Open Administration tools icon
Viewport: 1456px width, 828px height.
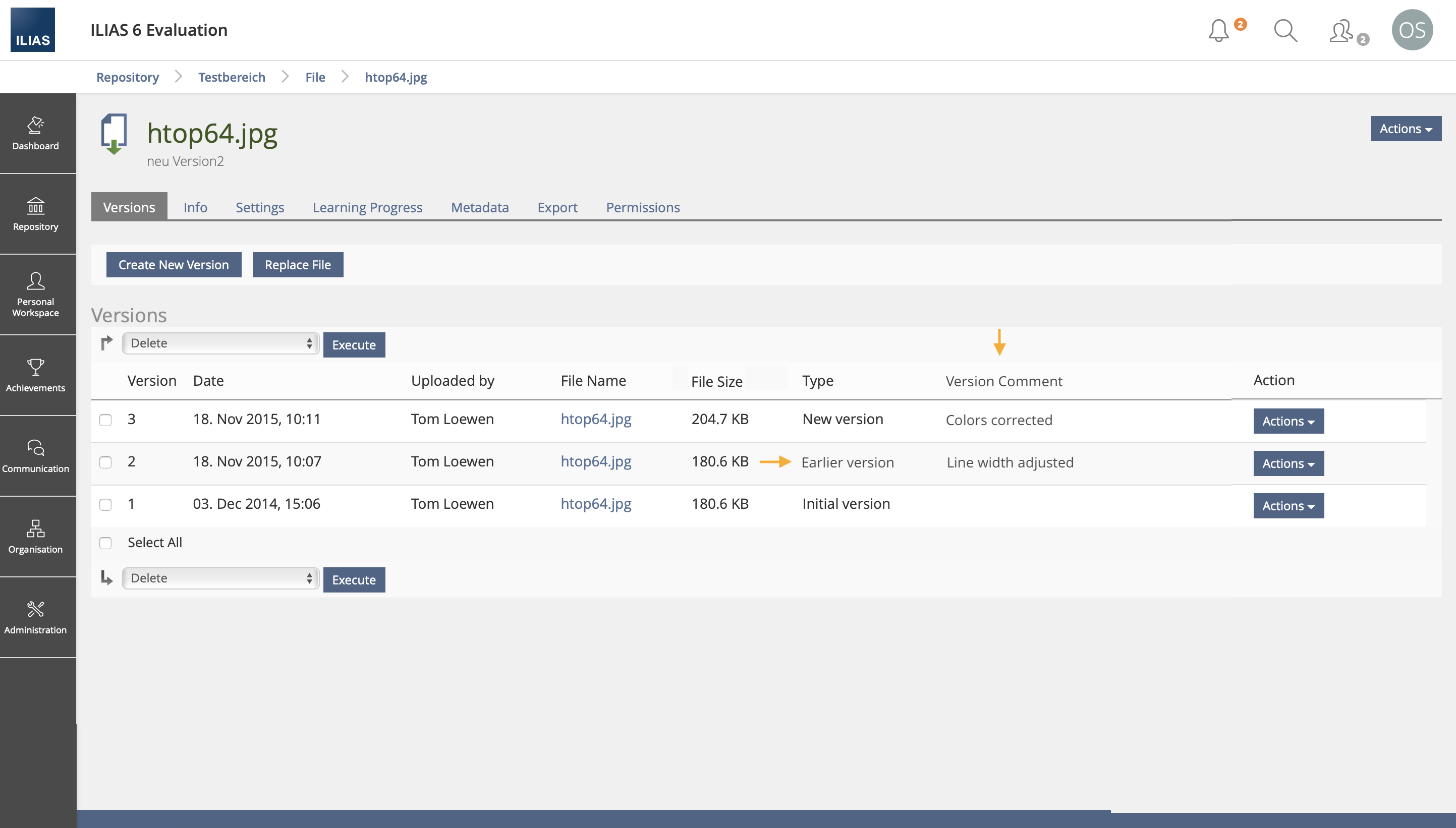[x=35, y=618]
